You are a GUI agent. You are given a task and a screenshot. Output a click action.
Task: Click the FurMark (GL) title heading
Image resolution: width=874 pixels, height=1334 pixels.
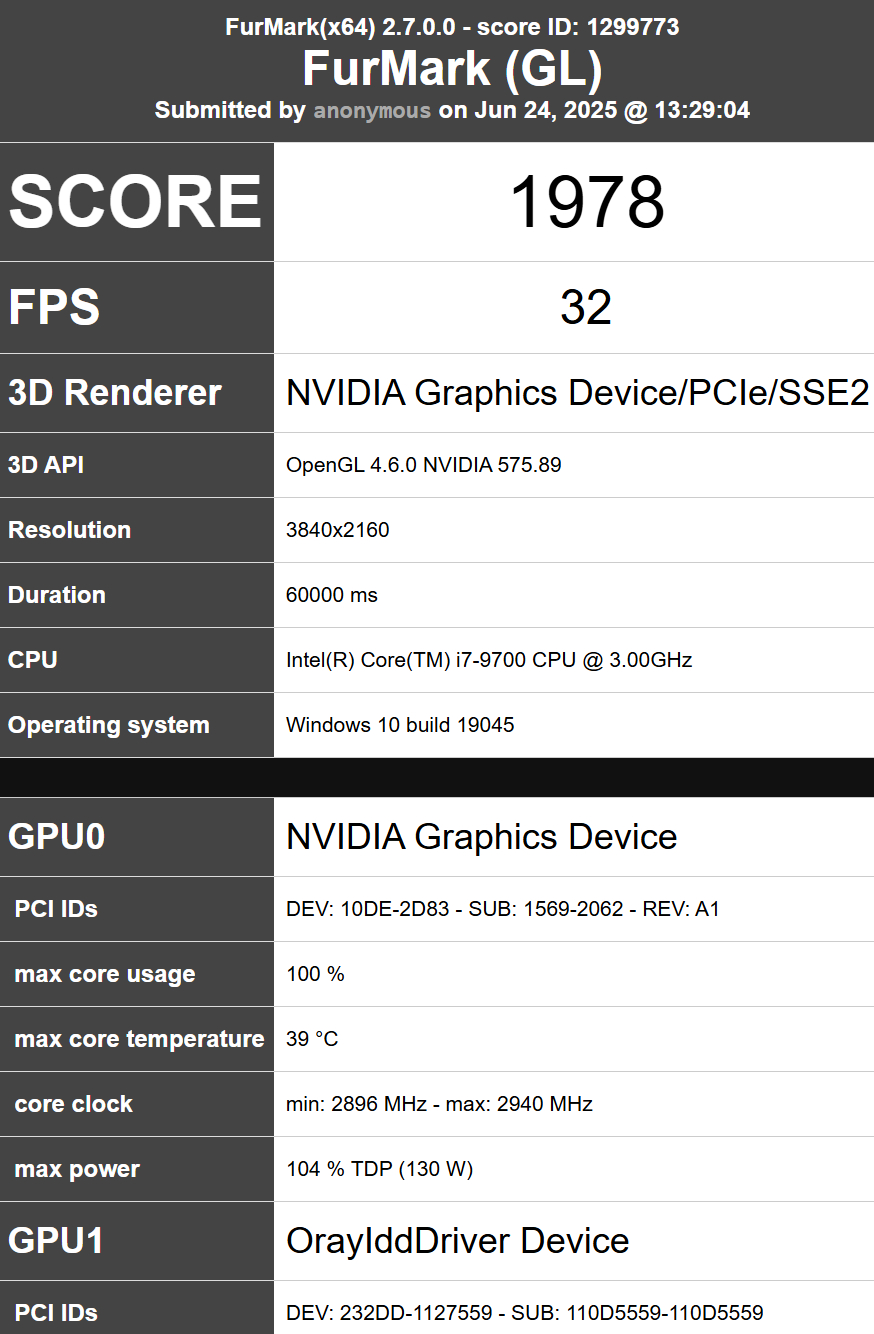[452, 69]
